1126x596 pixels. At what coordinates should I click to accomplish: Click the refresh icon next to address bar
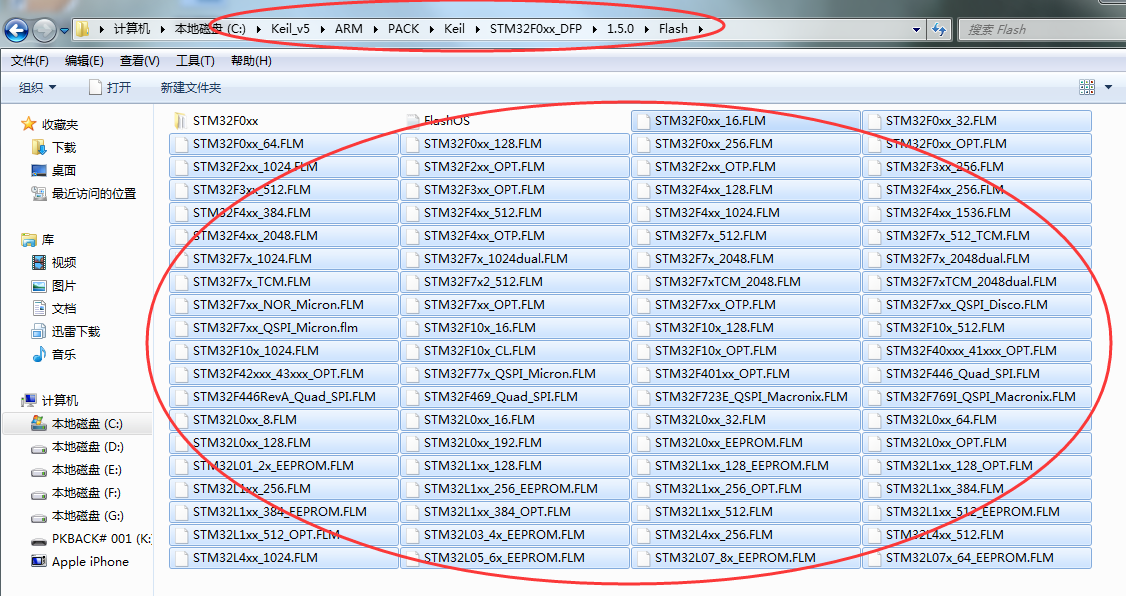[x=939, y=29]
